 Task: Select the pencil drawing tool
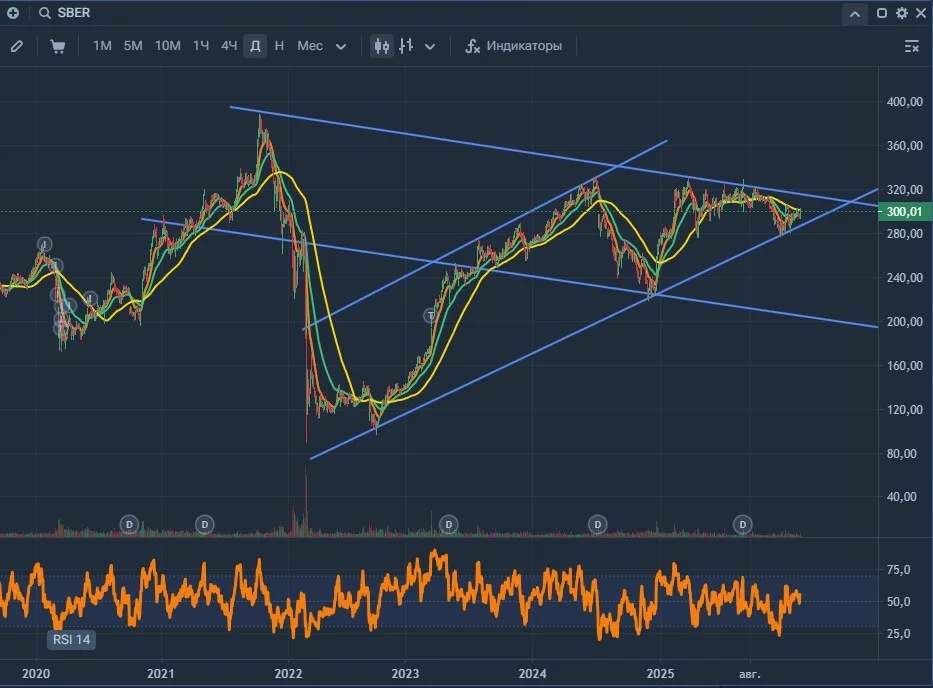click(x=17, y=46)
